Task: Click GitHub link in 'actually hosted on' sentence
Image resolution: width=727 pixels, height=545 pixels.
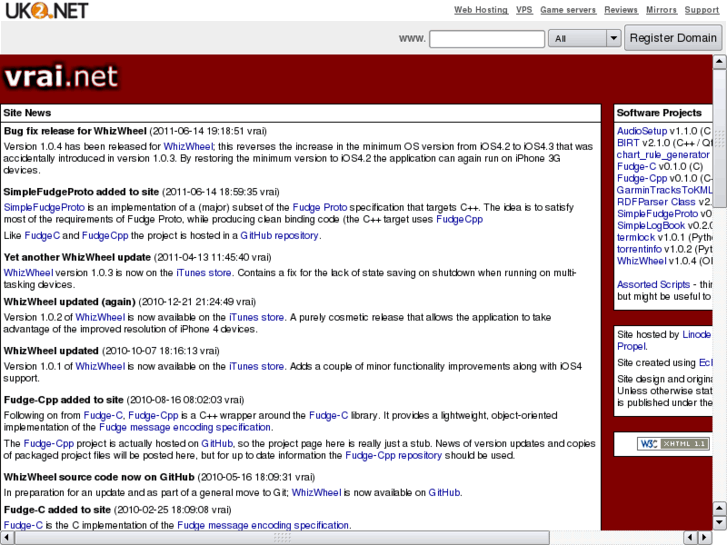Action: [217, 444]
